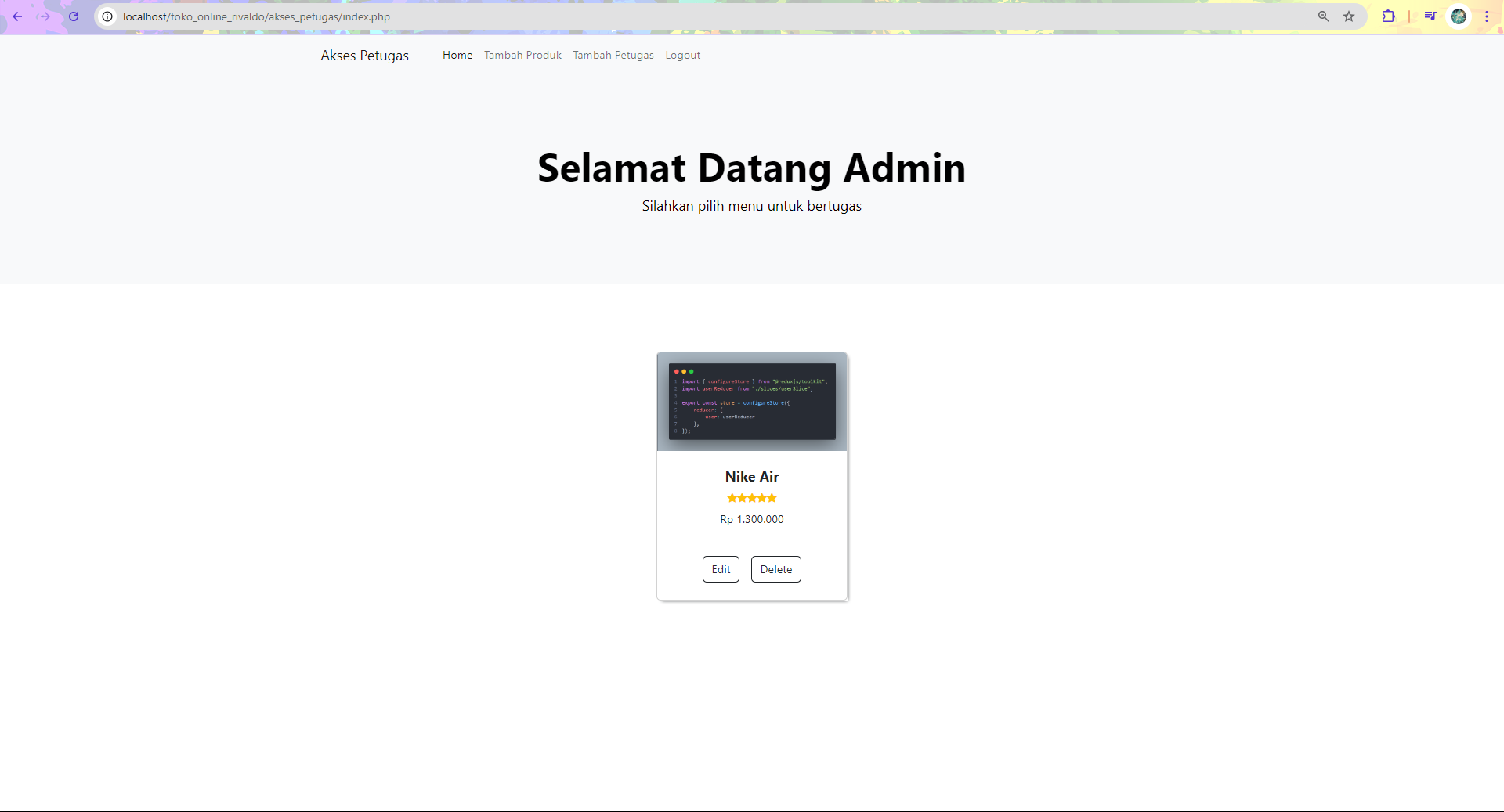Bookmark this page with the star icon
Viewport: 1504px width, 812px height.
click(1349, 16)
